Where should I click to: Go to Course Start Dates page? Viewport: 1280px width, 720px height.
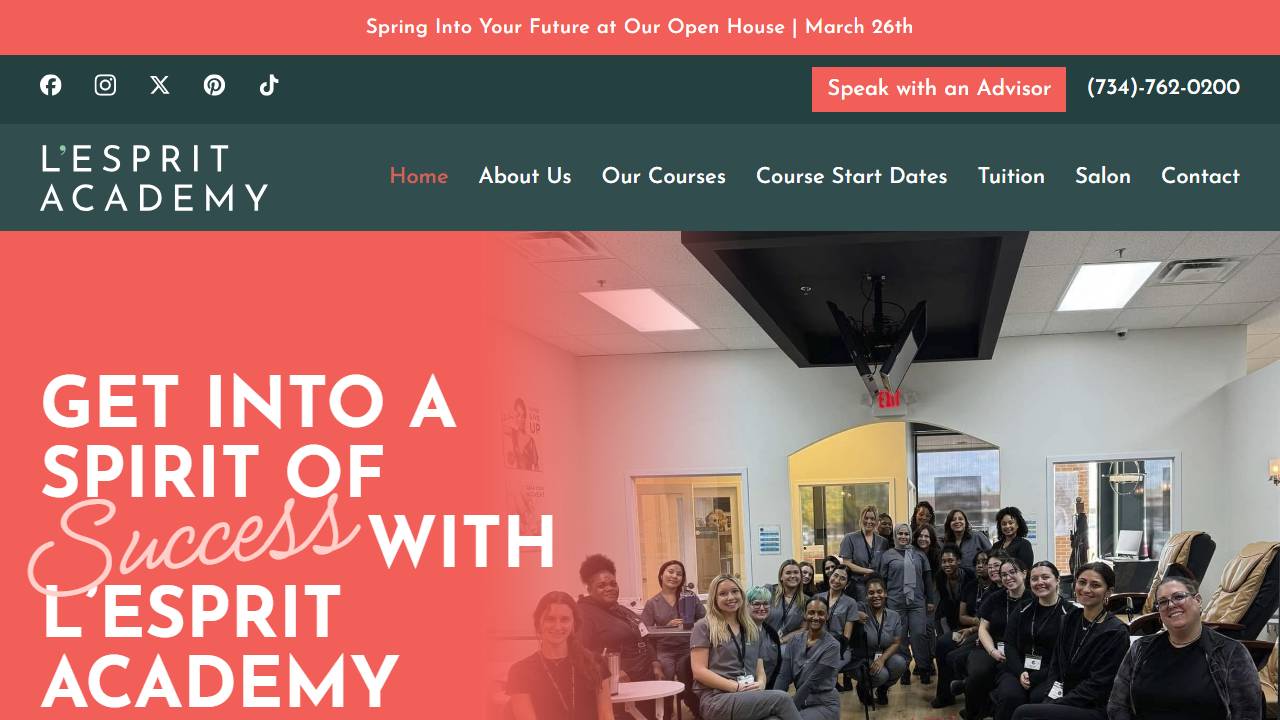pyautogui.click(x=851, y=176)
